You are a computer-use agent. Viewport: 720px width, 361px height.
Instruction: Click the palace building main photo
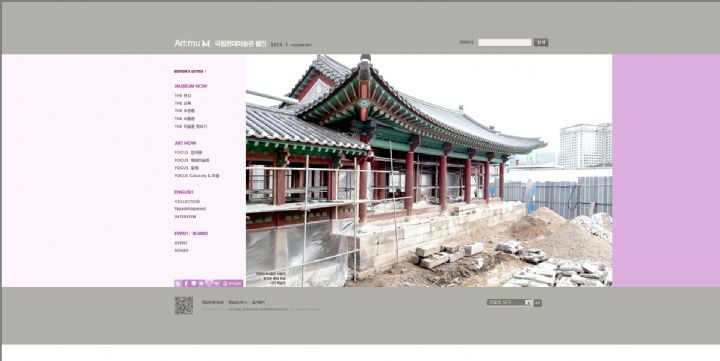(x=429, y=170)
